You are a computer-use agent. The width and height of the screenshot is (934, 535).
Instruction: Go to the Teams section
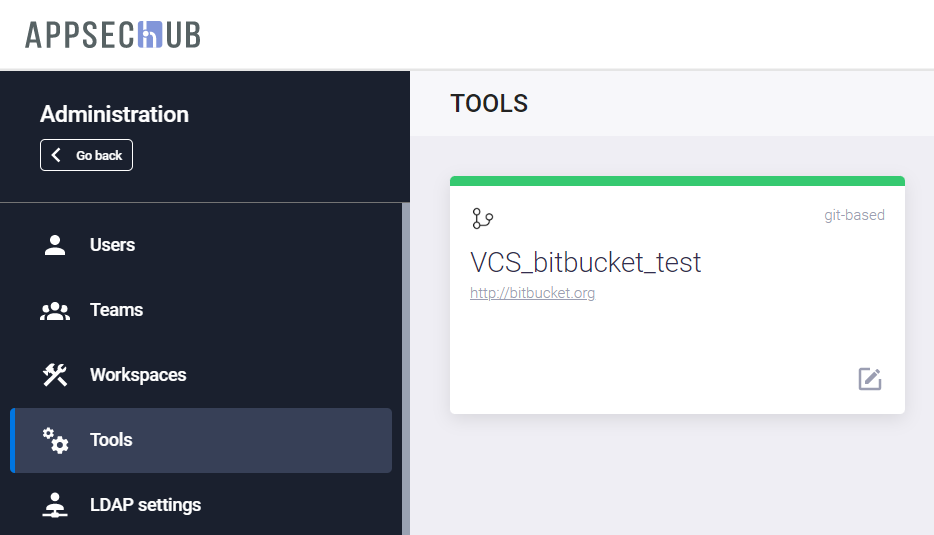[x=116, y=310]
